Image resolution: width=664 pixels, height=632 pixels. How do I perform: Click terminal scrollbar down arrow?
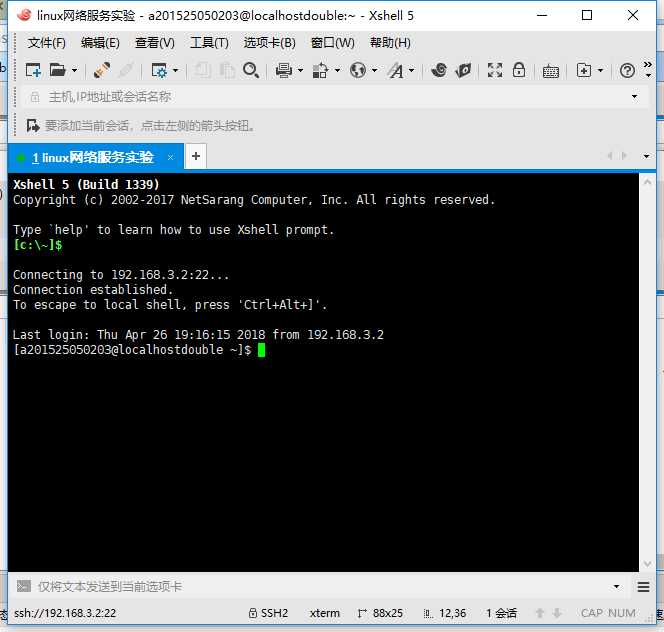647,563
